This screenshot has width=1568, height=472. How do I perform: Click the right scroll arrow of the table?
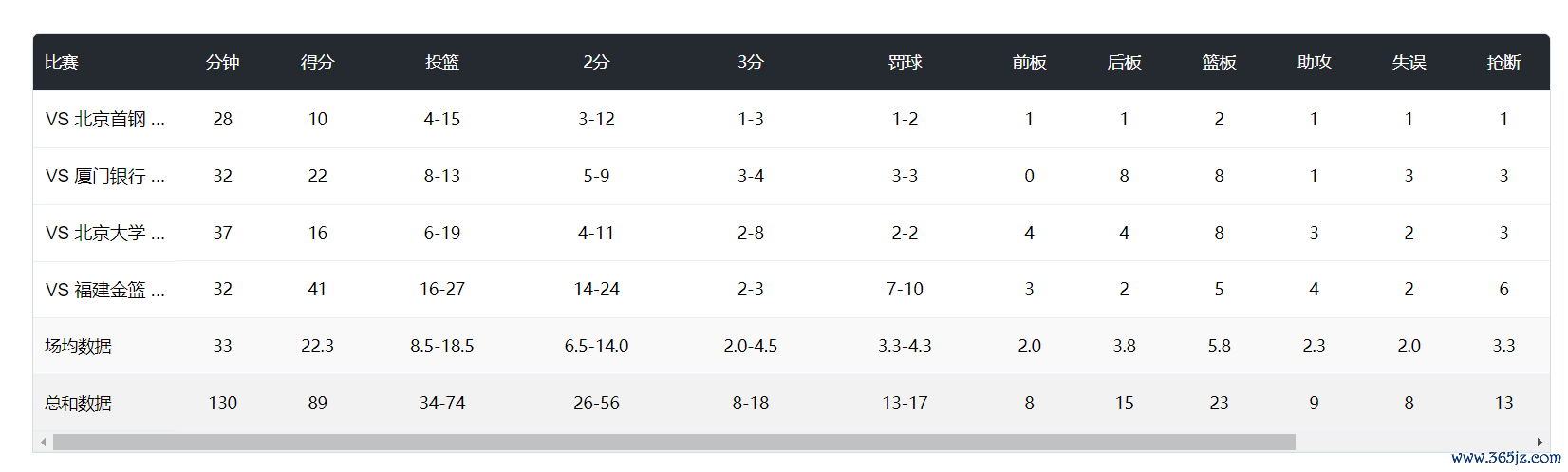1540,443
